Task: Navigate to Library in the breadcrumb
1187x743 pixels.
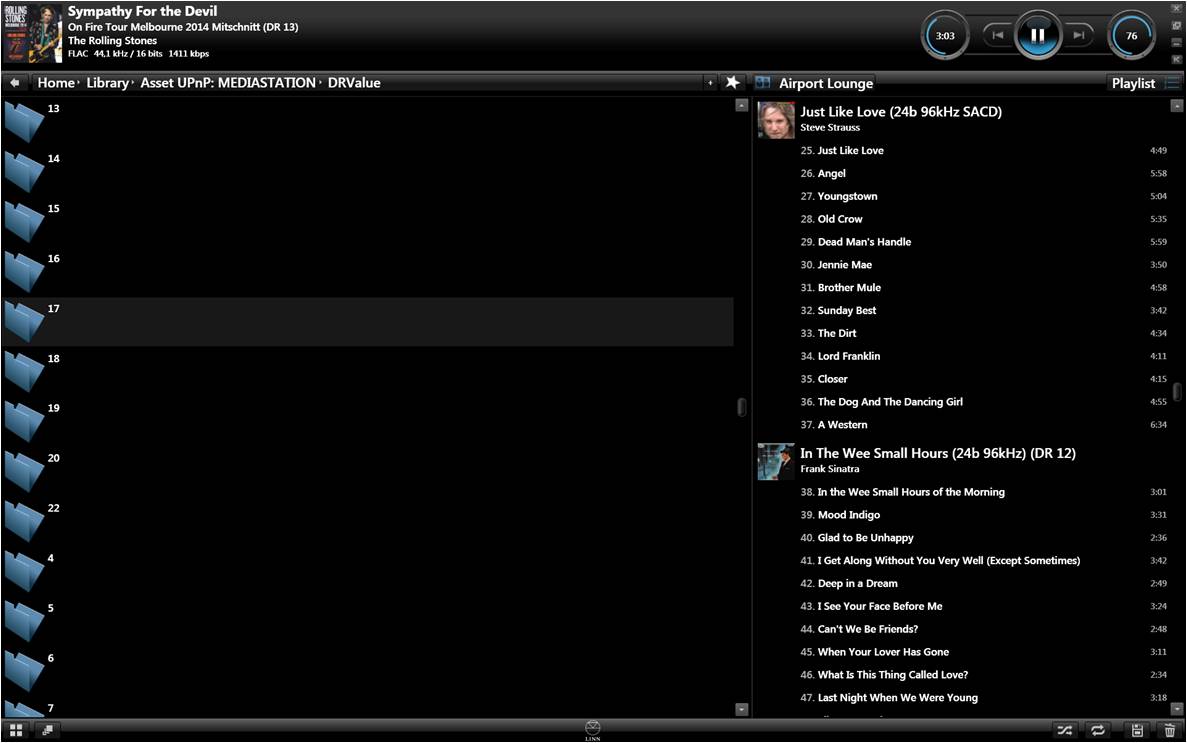Action: pos(107,83)
